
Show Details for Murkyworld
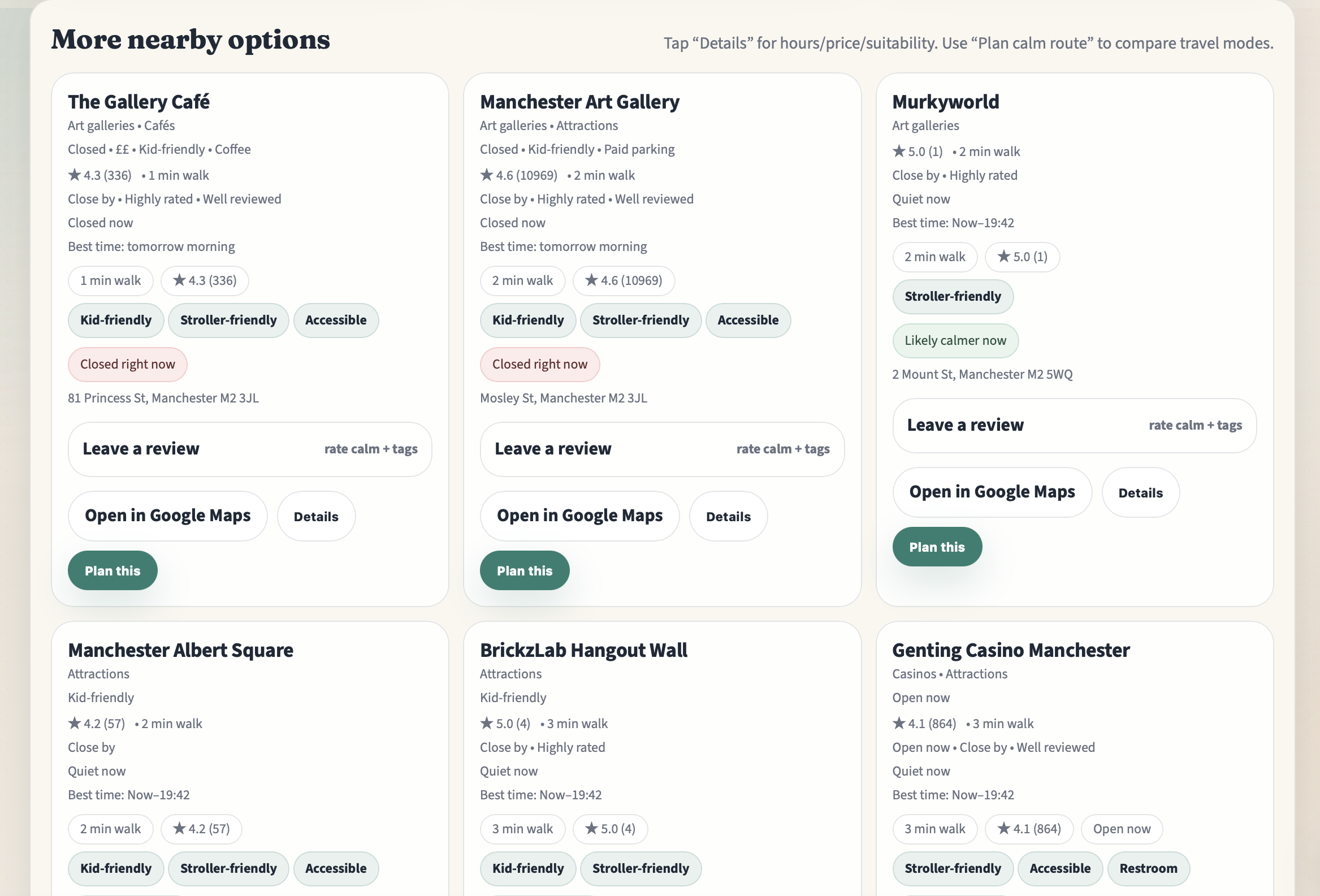pos(1140,492)
